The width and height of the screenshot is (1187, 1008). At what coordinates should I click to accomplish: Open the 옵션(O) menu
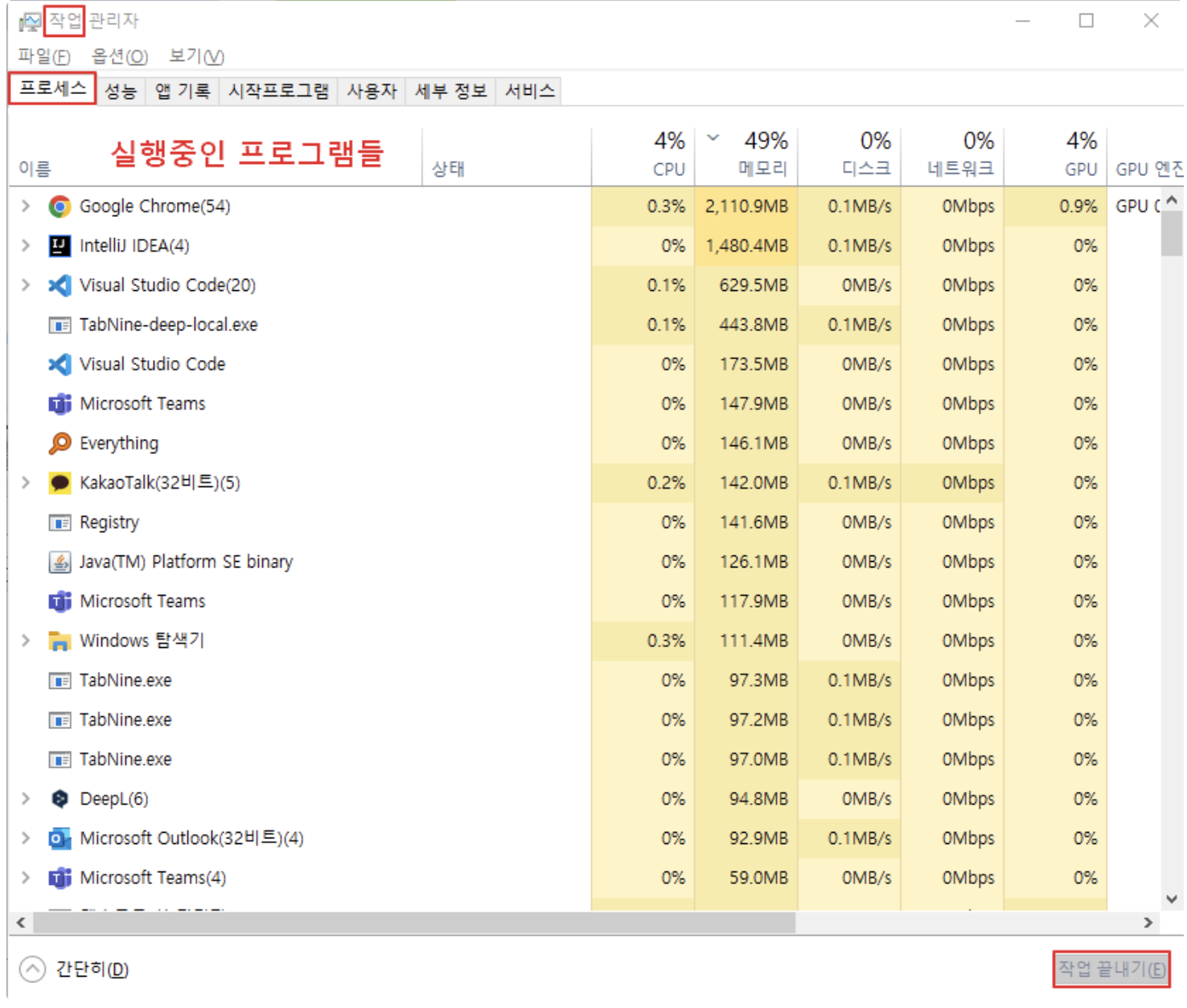point(120,56)
